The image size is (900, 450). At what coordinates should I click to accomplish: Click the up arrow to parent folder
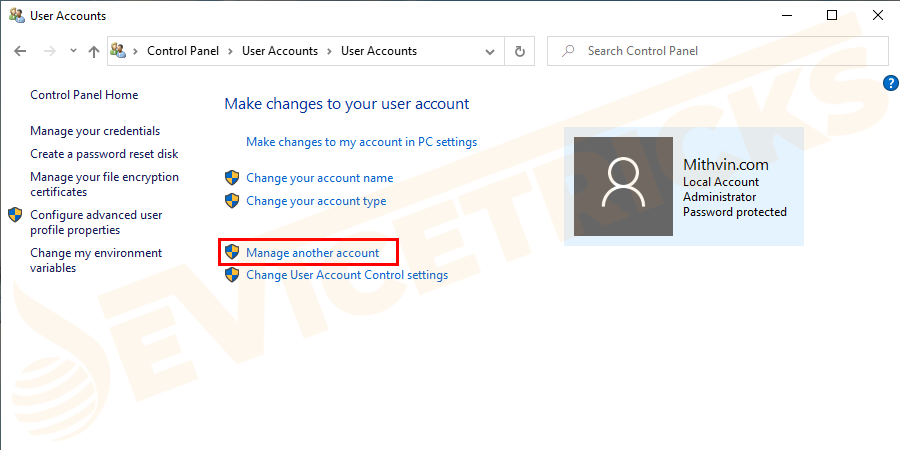(94, 51)
